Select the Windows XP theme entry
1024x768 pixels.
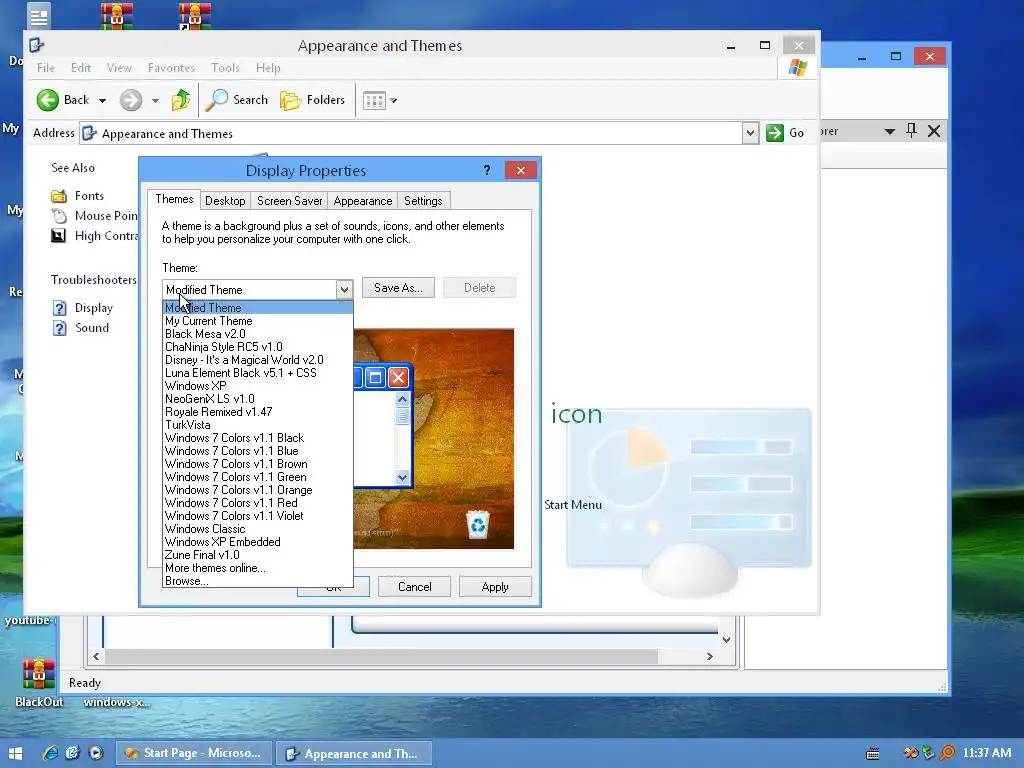pos(257,386)
